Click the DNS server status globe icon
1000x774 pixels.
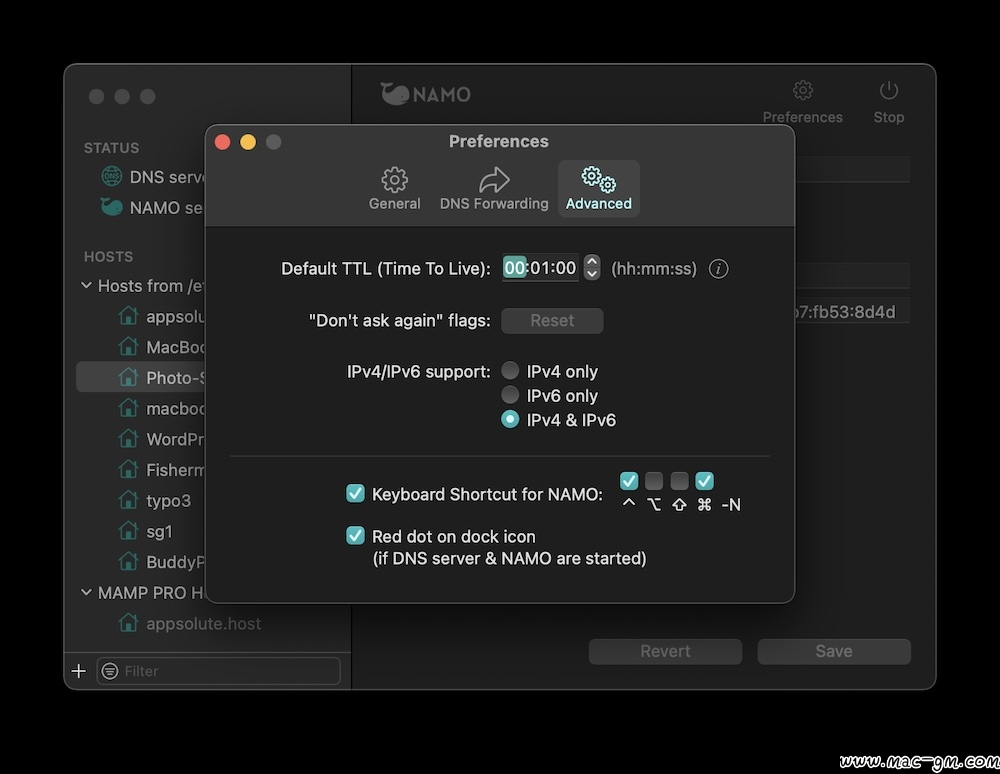pos(112,176)
